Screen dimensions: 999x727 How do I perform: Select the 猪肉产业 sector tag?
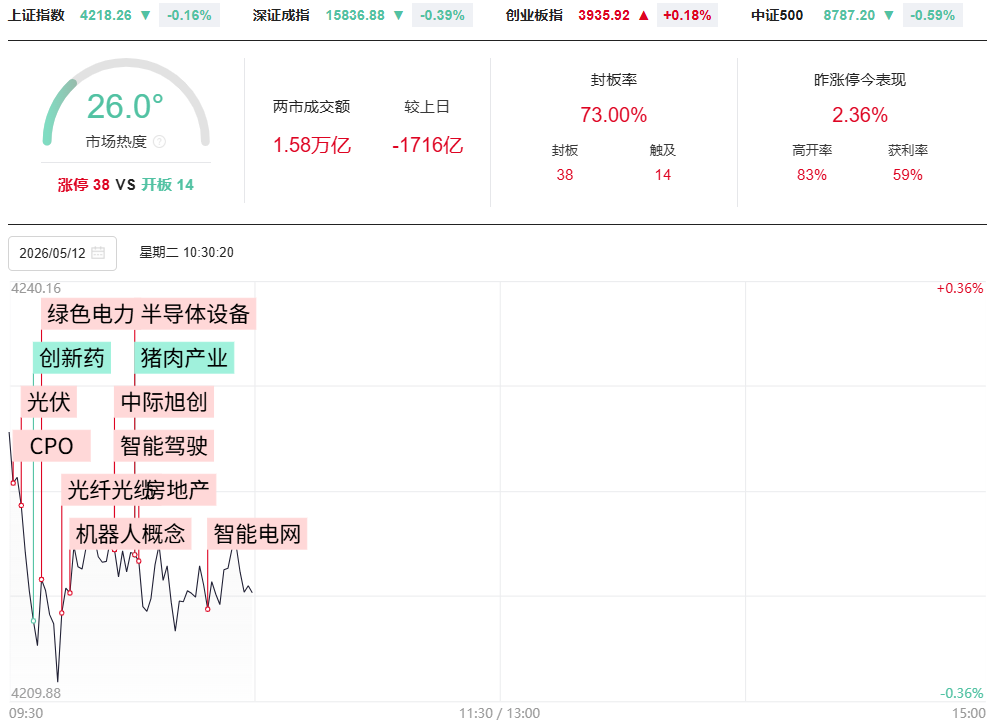(184, 358)
